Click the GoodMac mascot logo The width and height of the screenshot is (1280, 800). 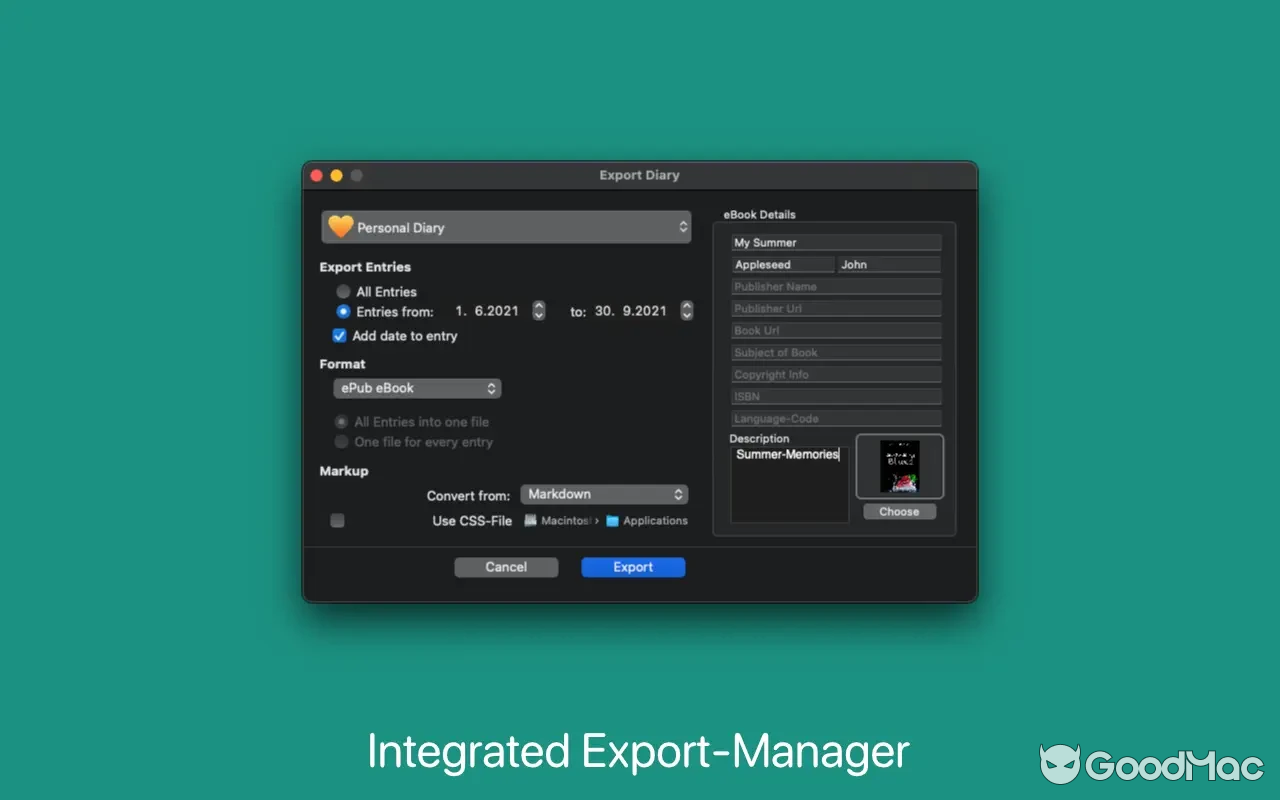(x=1062, y=764)
